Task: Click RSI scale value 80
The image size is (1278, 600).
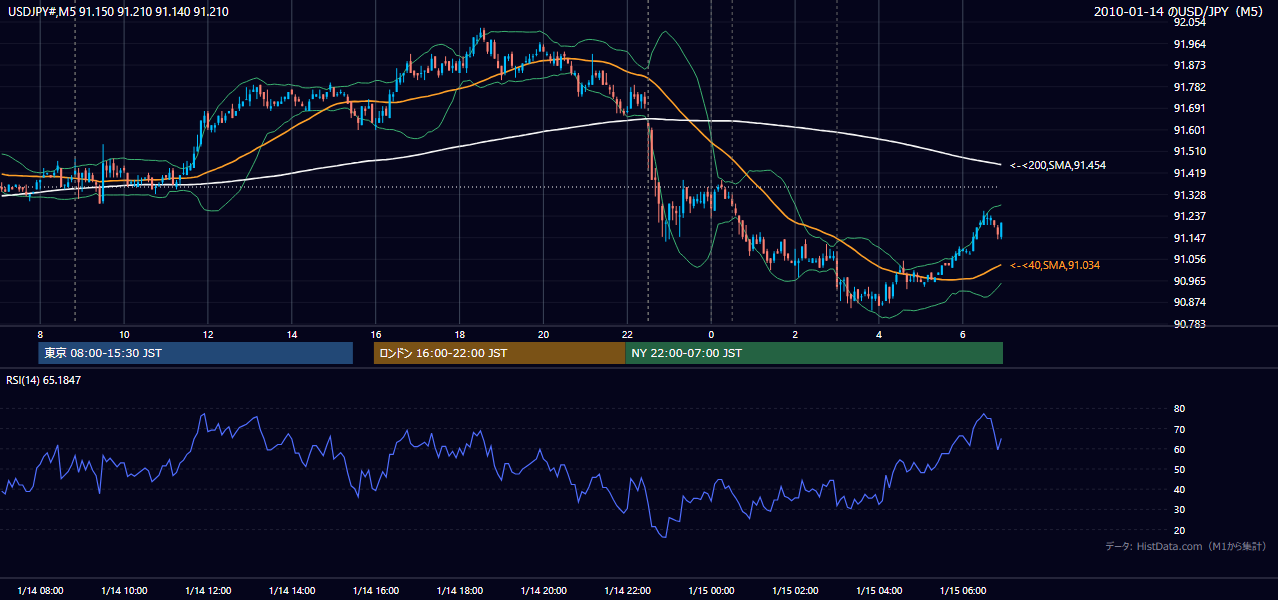Action: coord(1179,409)
